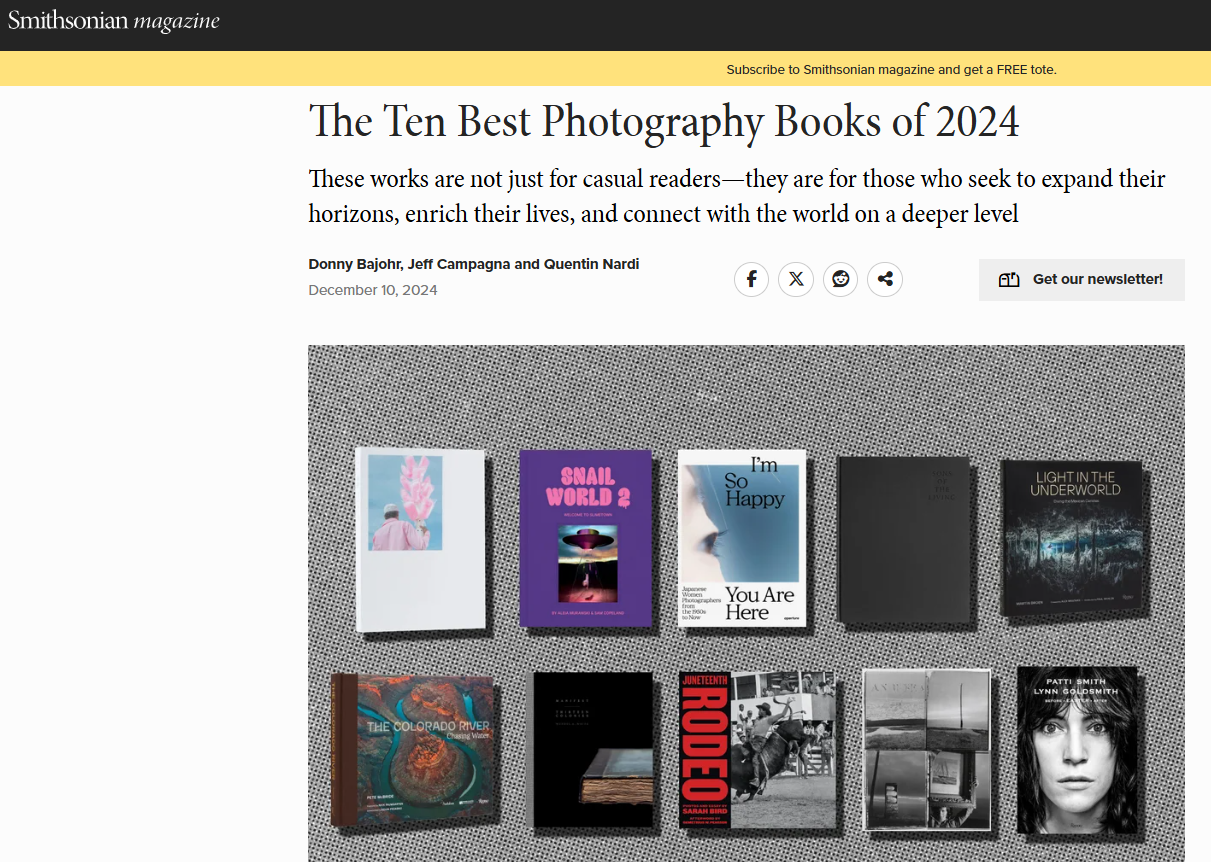The height and width of the screenshot is (862, 1211).
Task: Click the article headline about photography books
Action: (664, 121)
